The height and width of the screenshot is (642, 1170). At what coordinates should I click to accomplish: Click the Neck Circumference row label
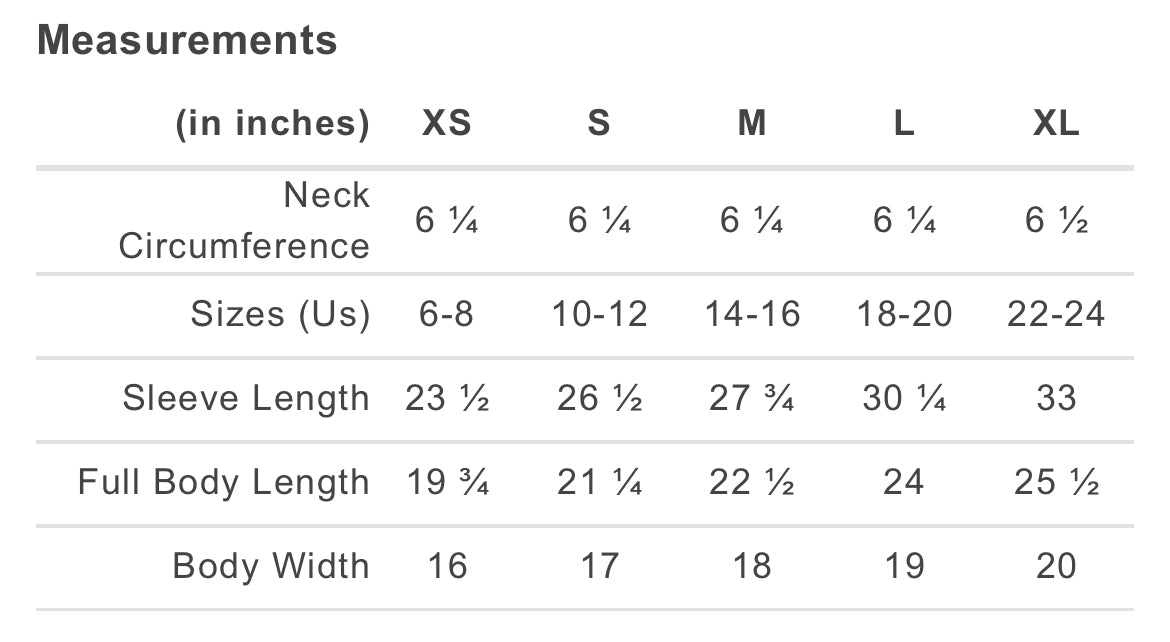(x=244, y=220)
